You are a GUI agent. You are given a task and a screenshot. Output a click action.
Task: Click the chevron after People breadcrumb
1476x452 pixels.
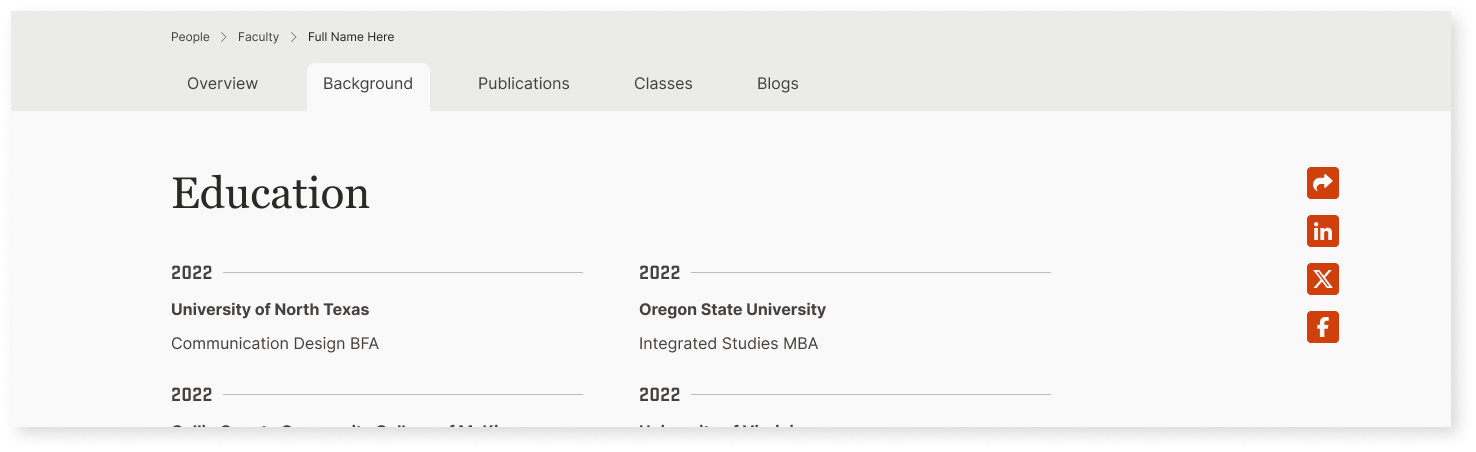point(224,37)
